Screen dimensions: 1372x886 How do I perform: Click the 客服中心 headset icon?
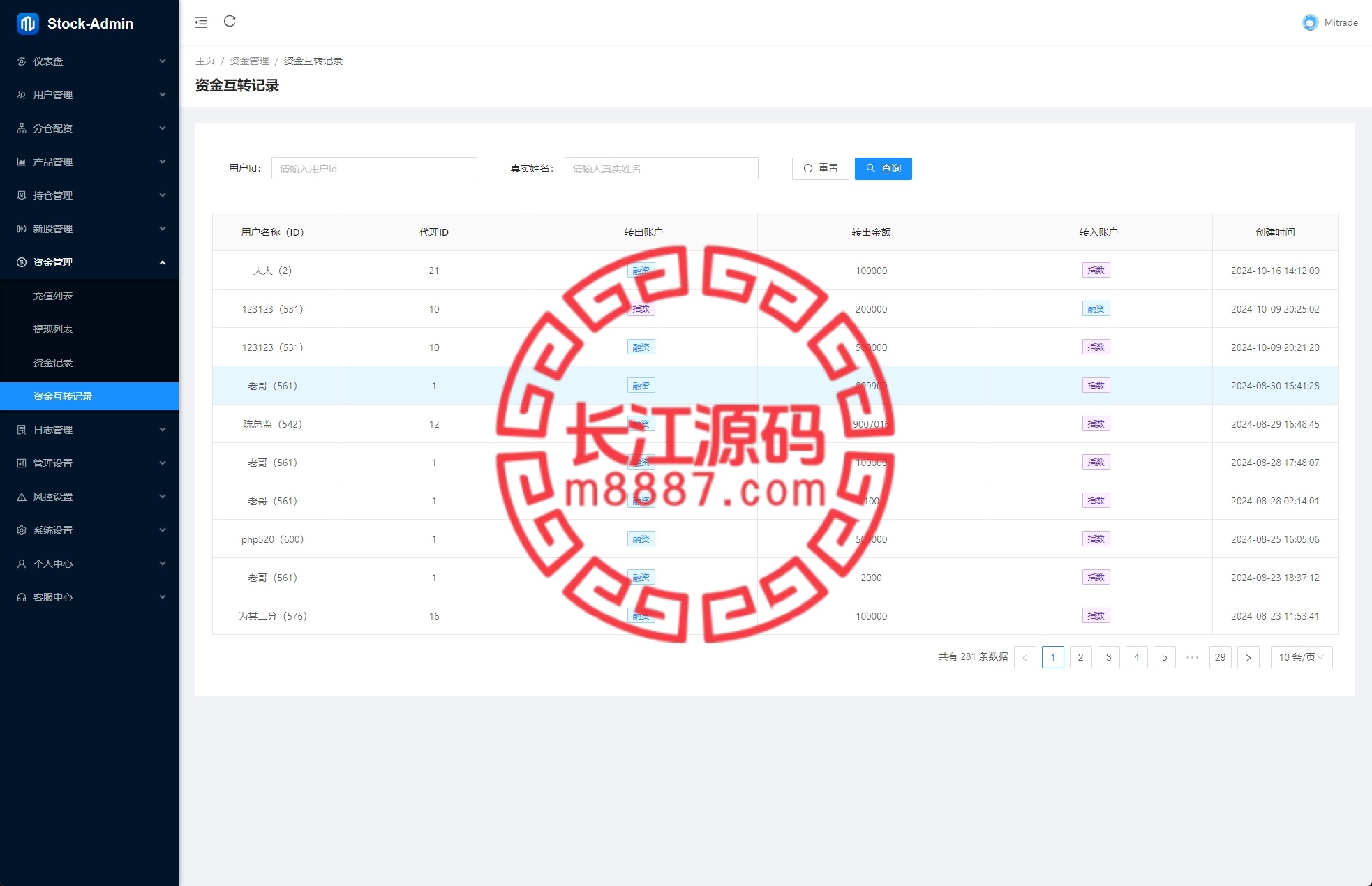[x=22, y=597]
